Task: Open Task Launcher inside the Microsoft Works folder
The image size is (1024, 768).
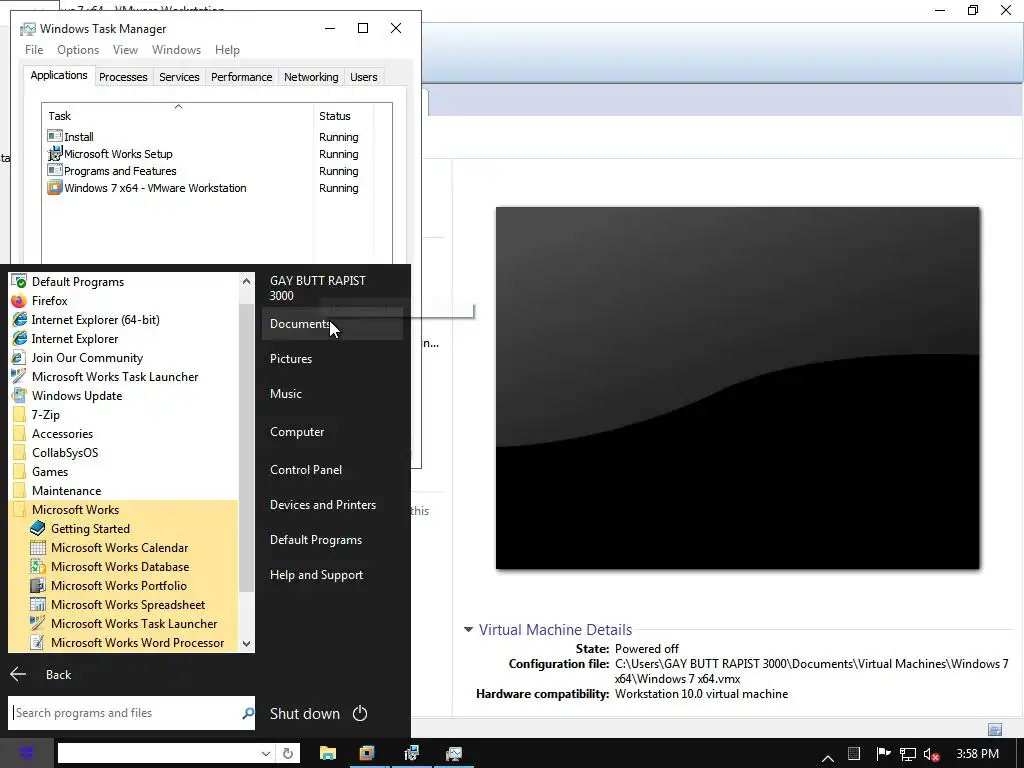Action: [134, 624]
